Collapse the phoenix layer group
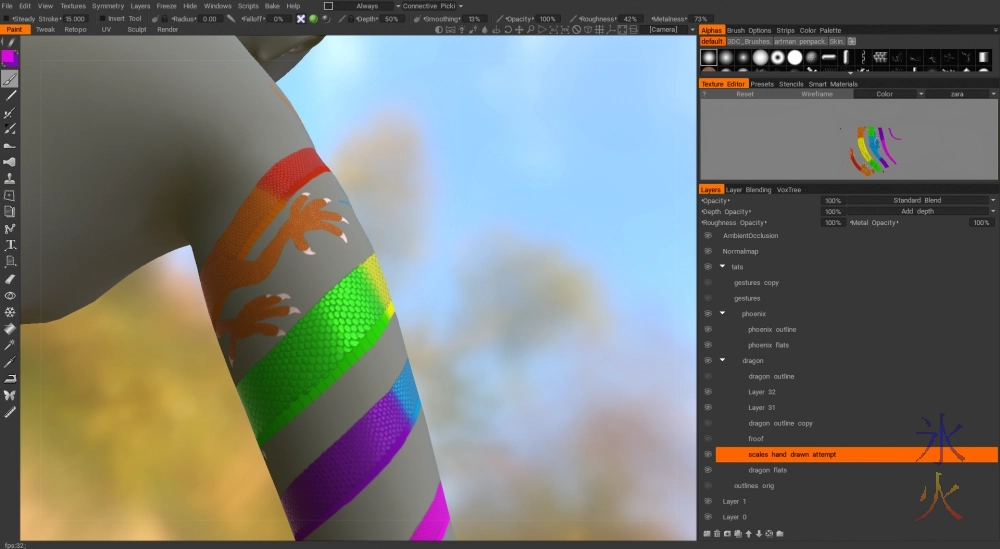1000x549 pixels. pos(722,314)
